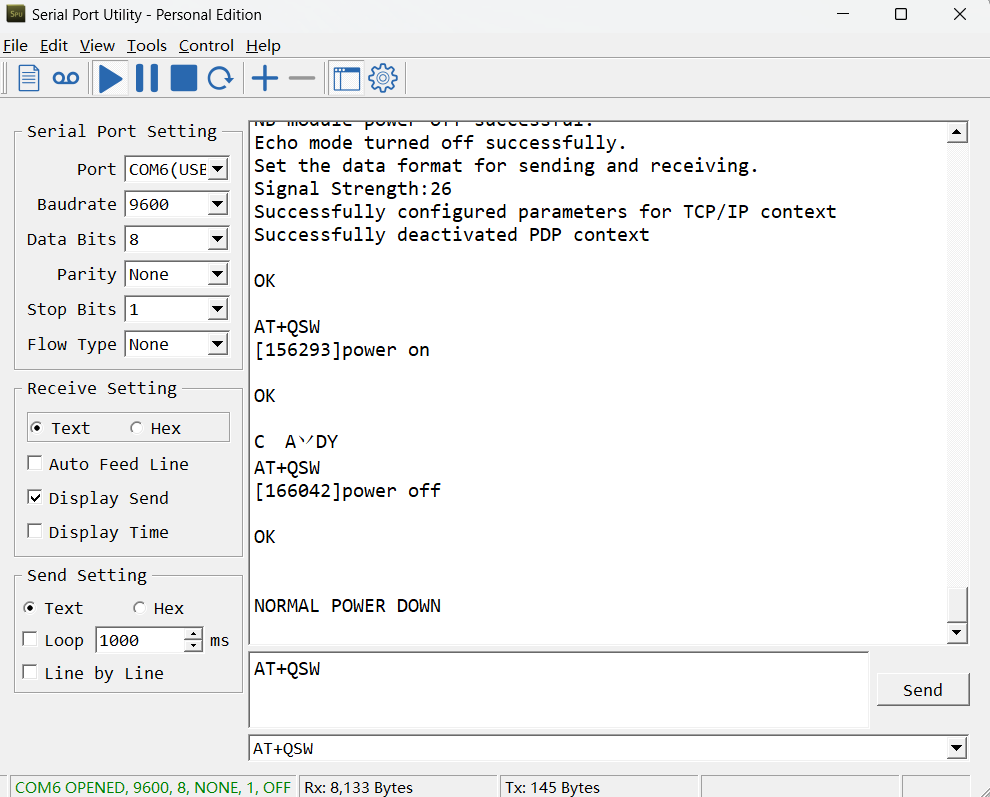Open settings with the gear icon
990x797 pixels.
383,78
